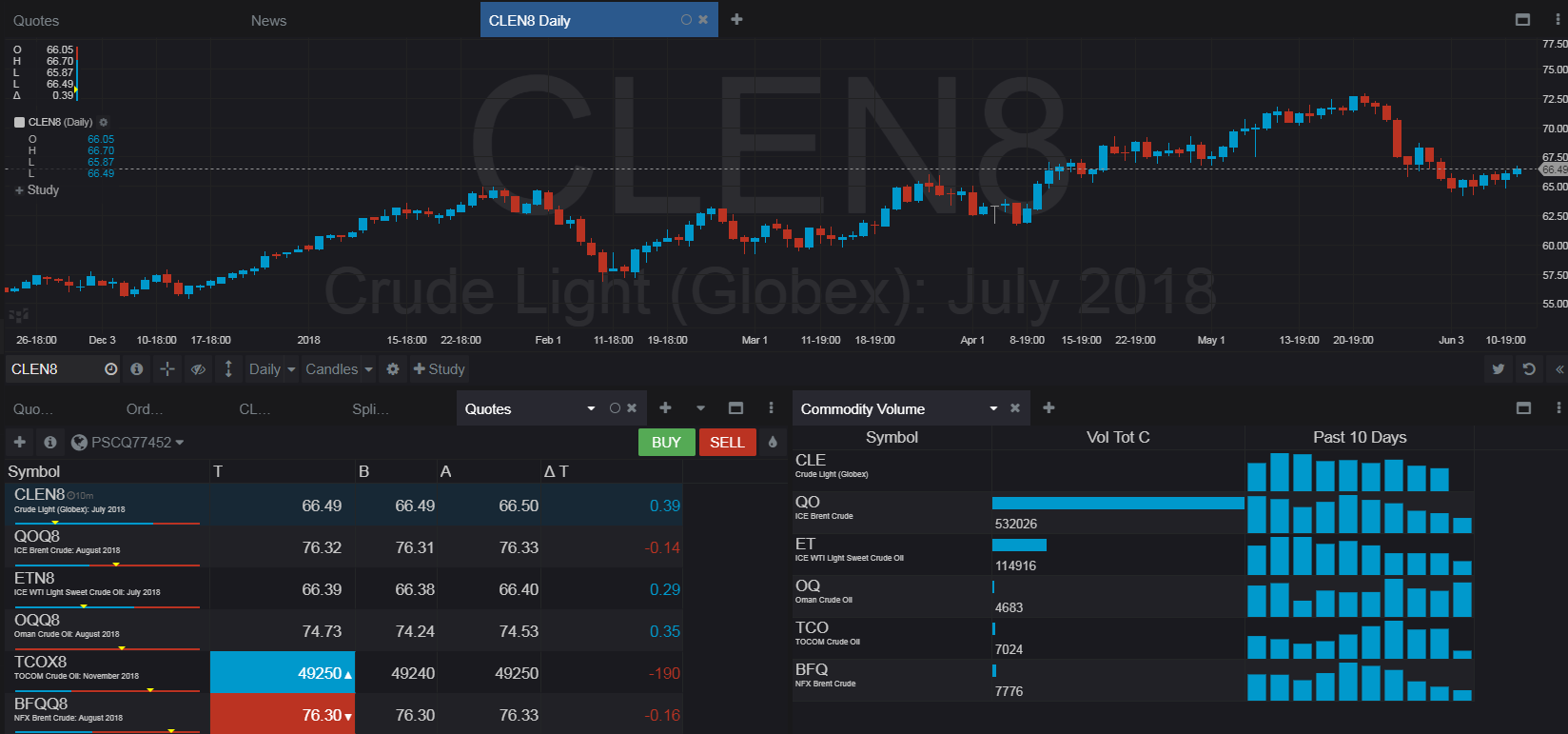Viewport: 1568px width, 734px height.
Task: Sort by the Vol Tot C column header
Action: (1118, 437)
